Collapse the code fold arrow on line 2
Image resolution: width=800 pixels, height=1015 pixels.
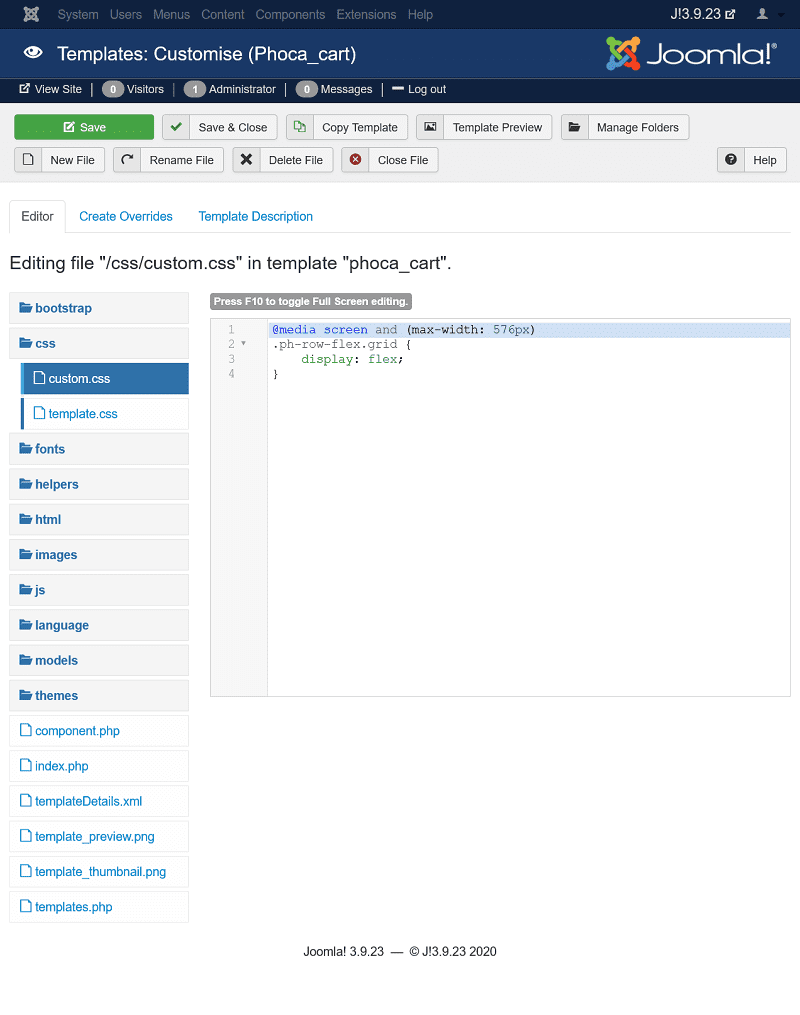coord(243,344)
